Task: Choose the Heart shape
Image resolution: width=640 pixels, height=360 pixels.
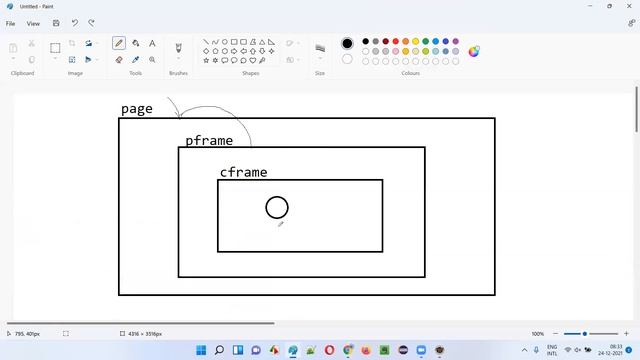Action: point(253,60)
